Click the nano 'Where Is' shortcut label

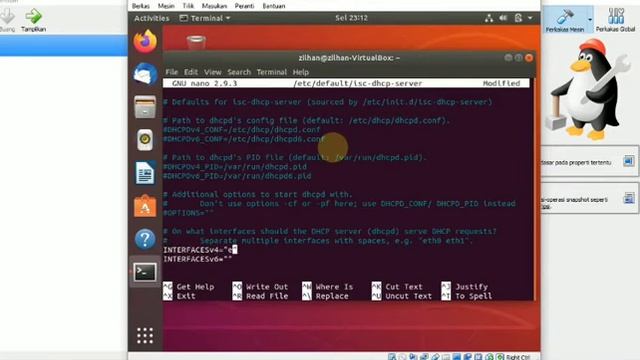334,287
